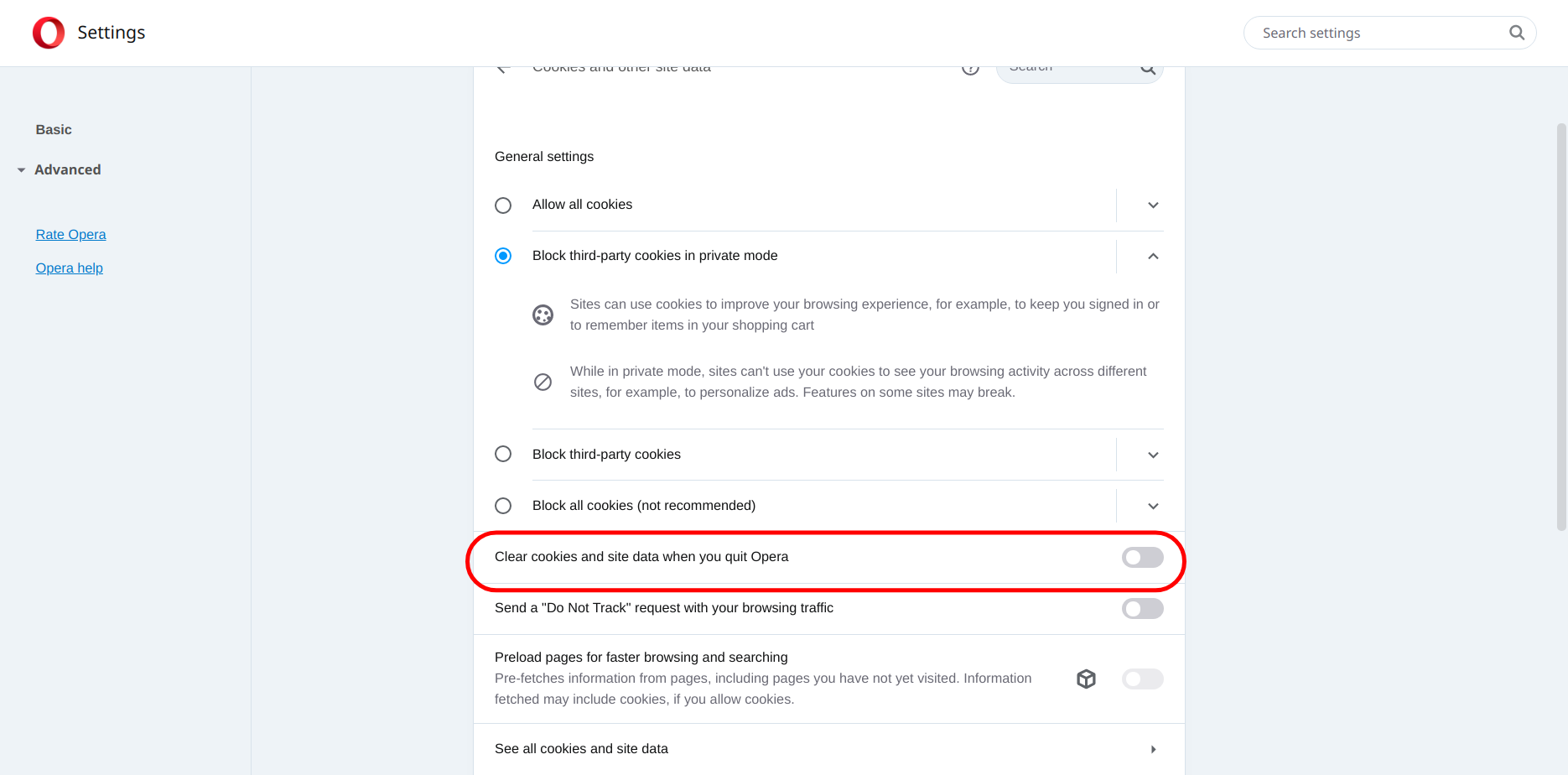Click the cookie icon beside sites description

click(543, 315)
